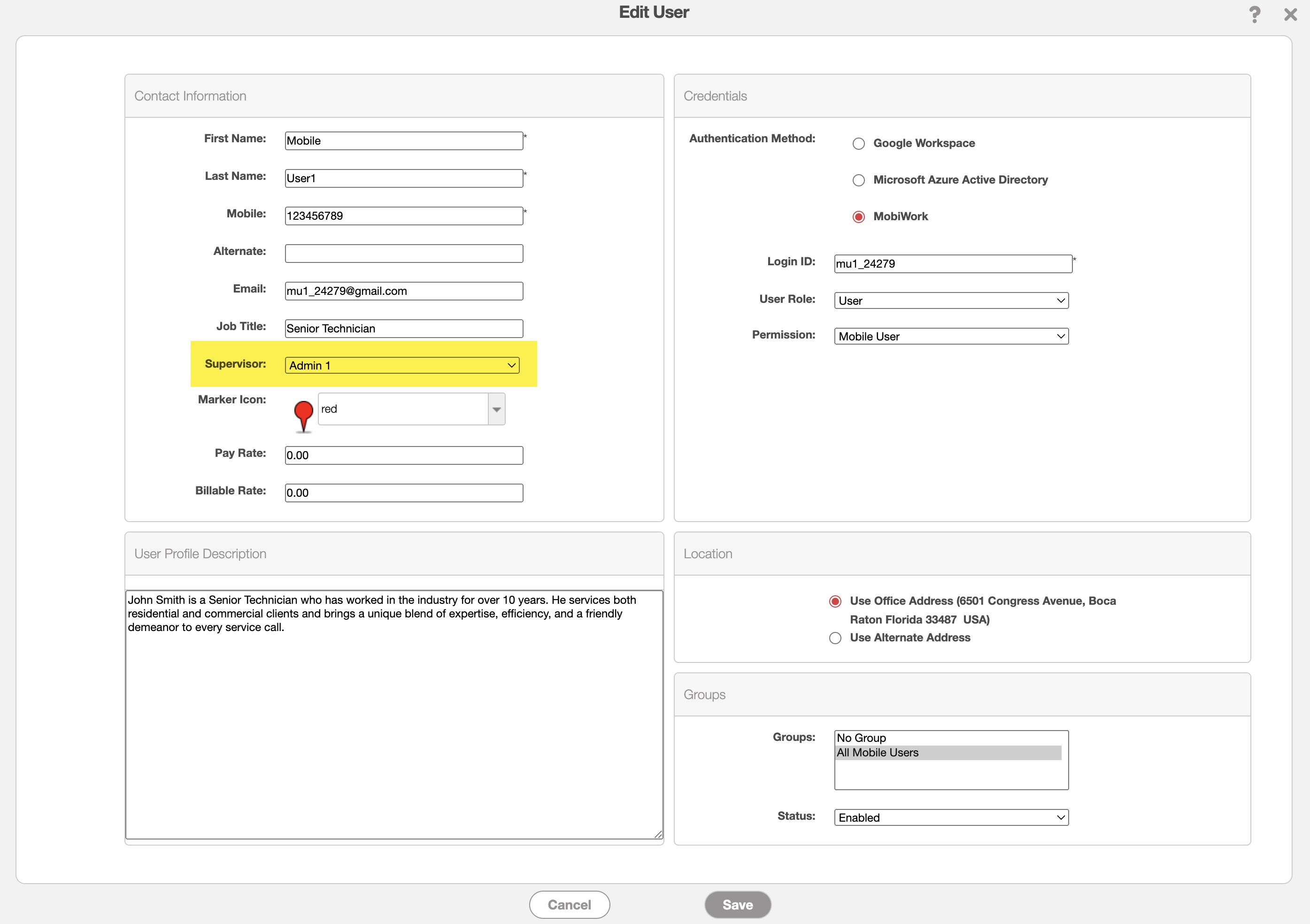
Task: Select All Mobile Users group
Action: [878, 752]
